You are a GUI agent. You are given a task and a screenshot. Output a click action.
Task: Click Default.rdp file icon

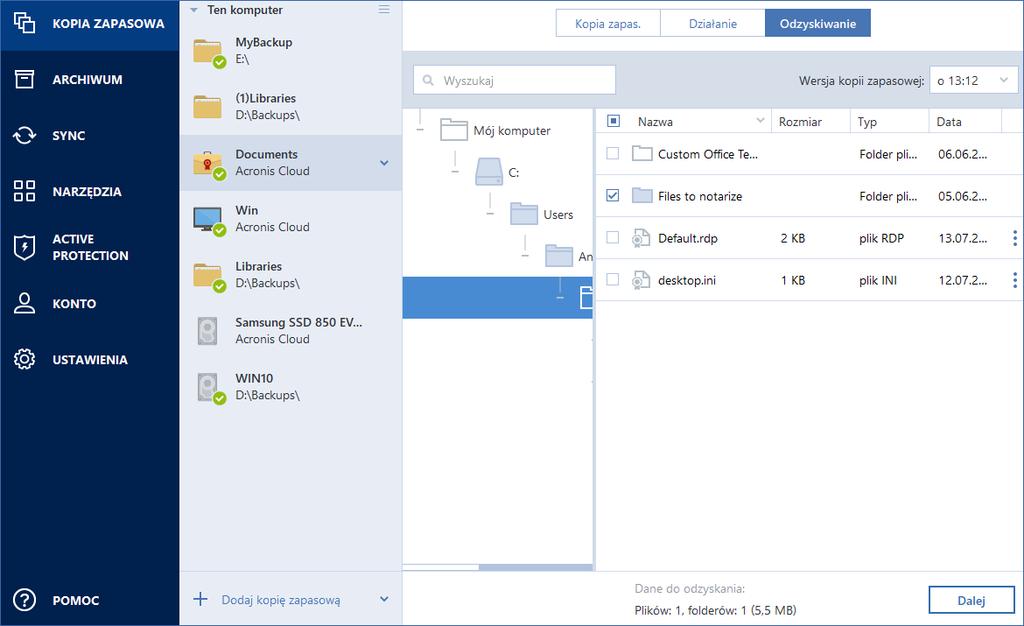[641, 238]
